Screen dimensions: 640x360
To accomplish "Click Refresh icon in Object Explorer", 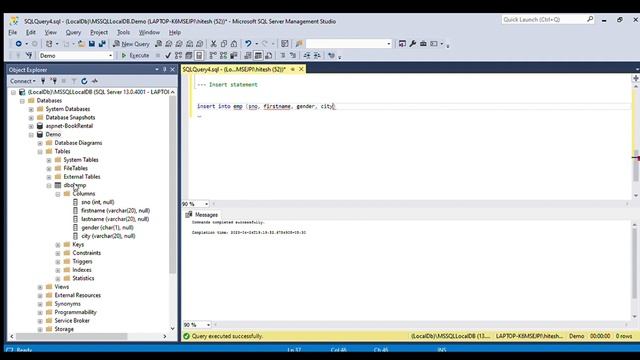I will click(x=84, y=81).
